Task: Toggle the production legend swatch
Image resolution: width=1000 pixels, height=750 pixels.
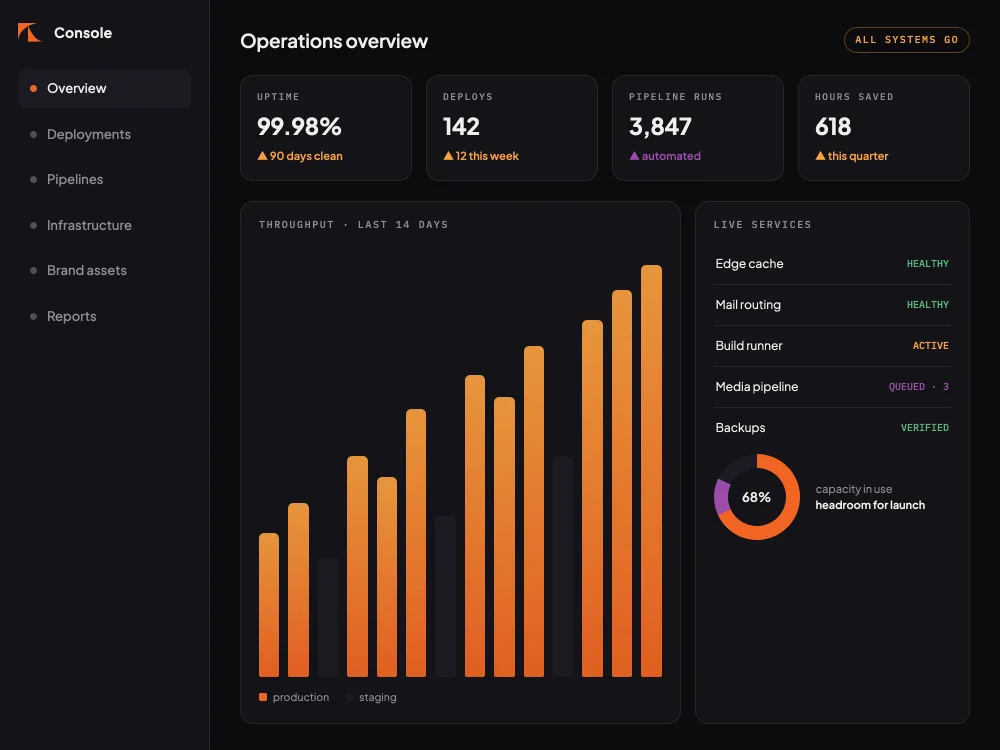Action: (x=263, y=697)
